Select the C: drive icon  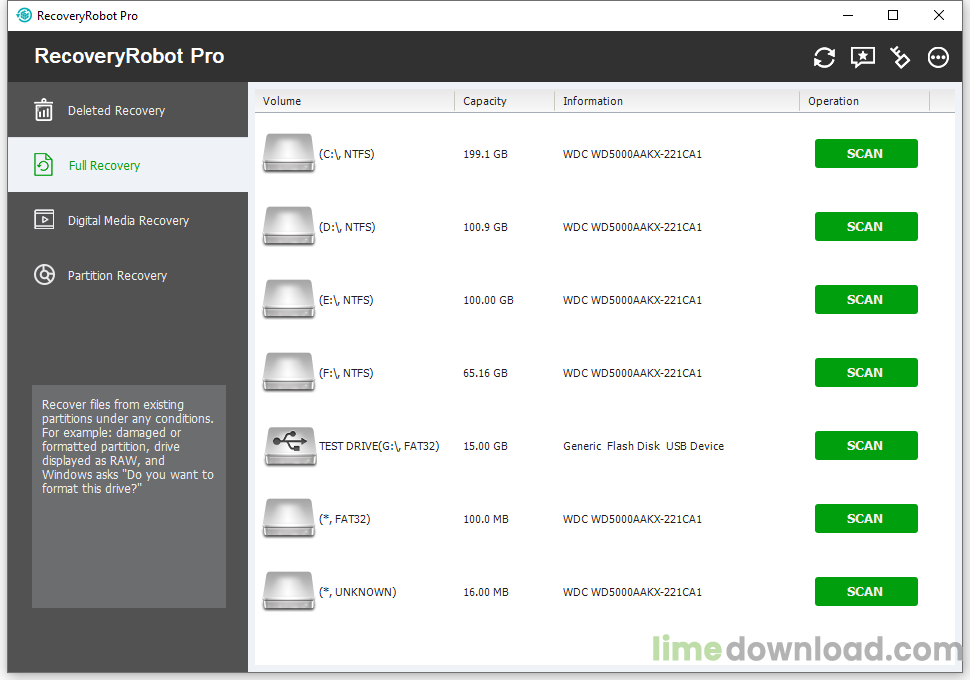pos(289,153)
